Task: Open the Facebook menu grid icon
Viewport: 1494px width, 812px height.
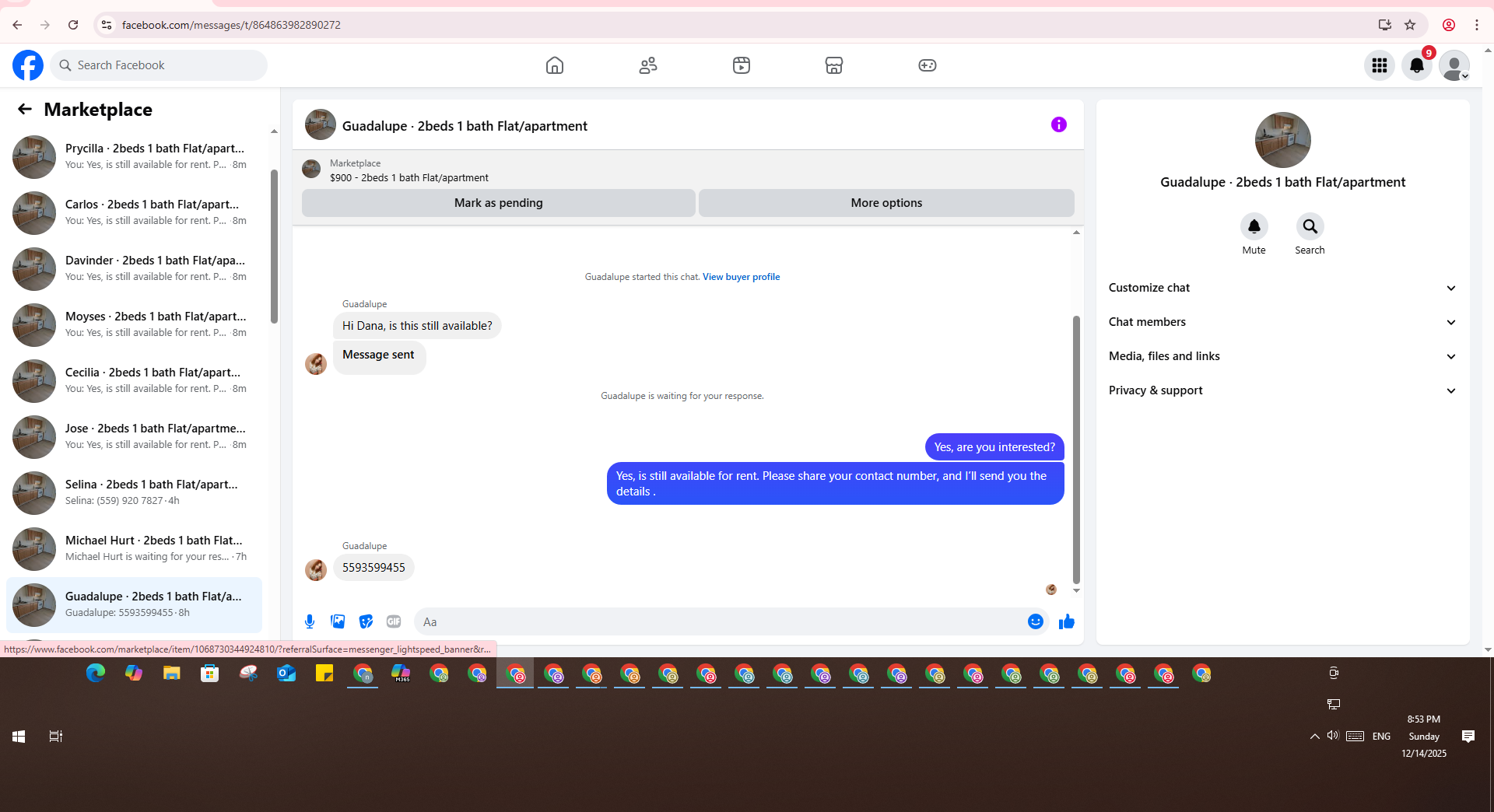Action: [x=1380, y=65]
